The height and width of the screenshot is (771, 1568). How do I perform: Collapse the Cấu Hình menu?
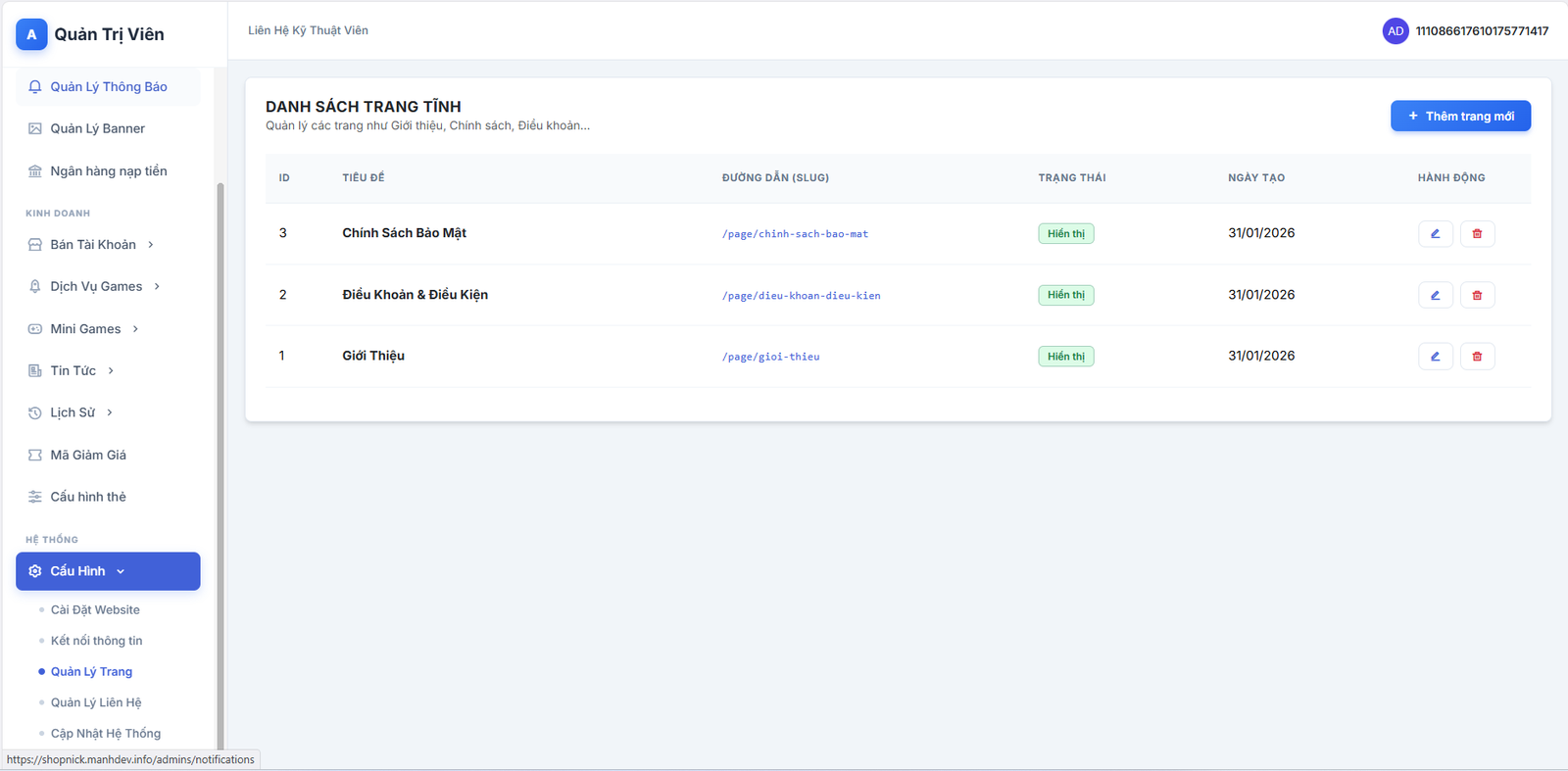[x=108, y=571]
